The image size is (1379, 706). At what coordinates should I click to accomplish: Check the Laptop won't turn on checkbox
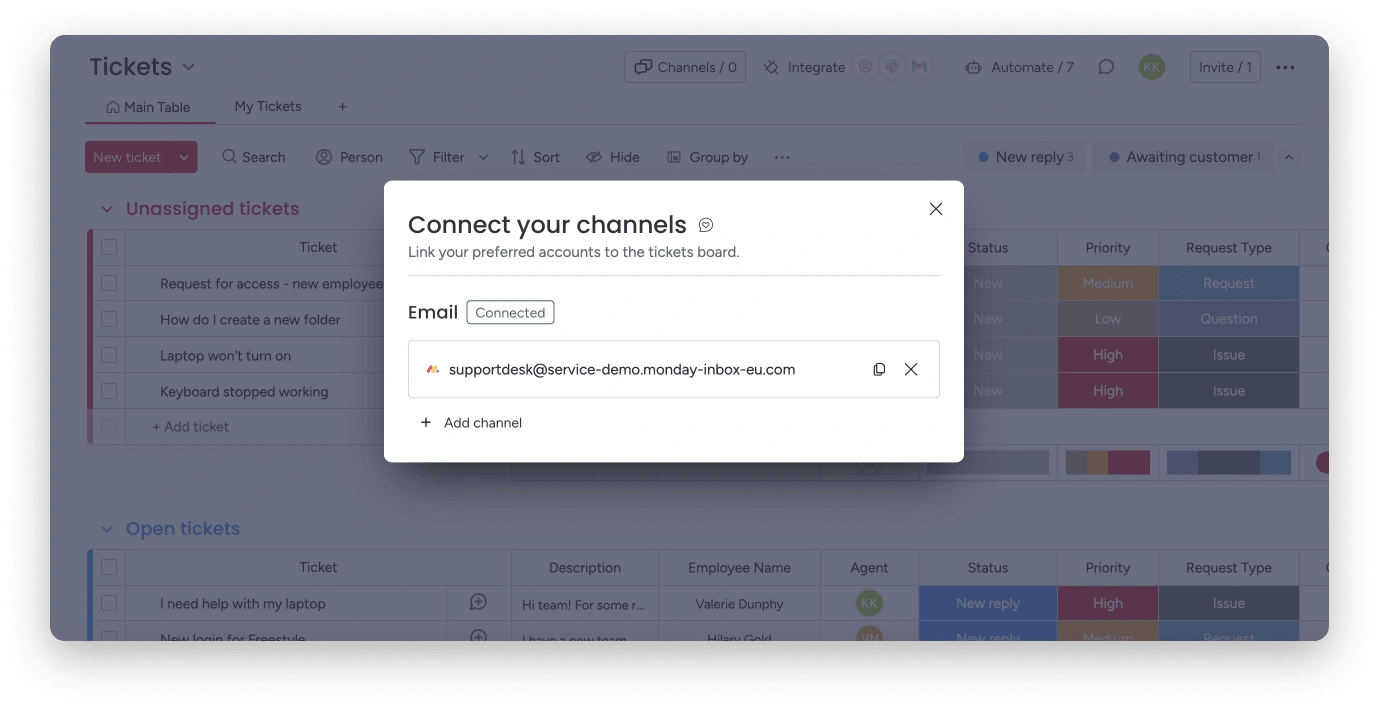click(x=109, y=355)
